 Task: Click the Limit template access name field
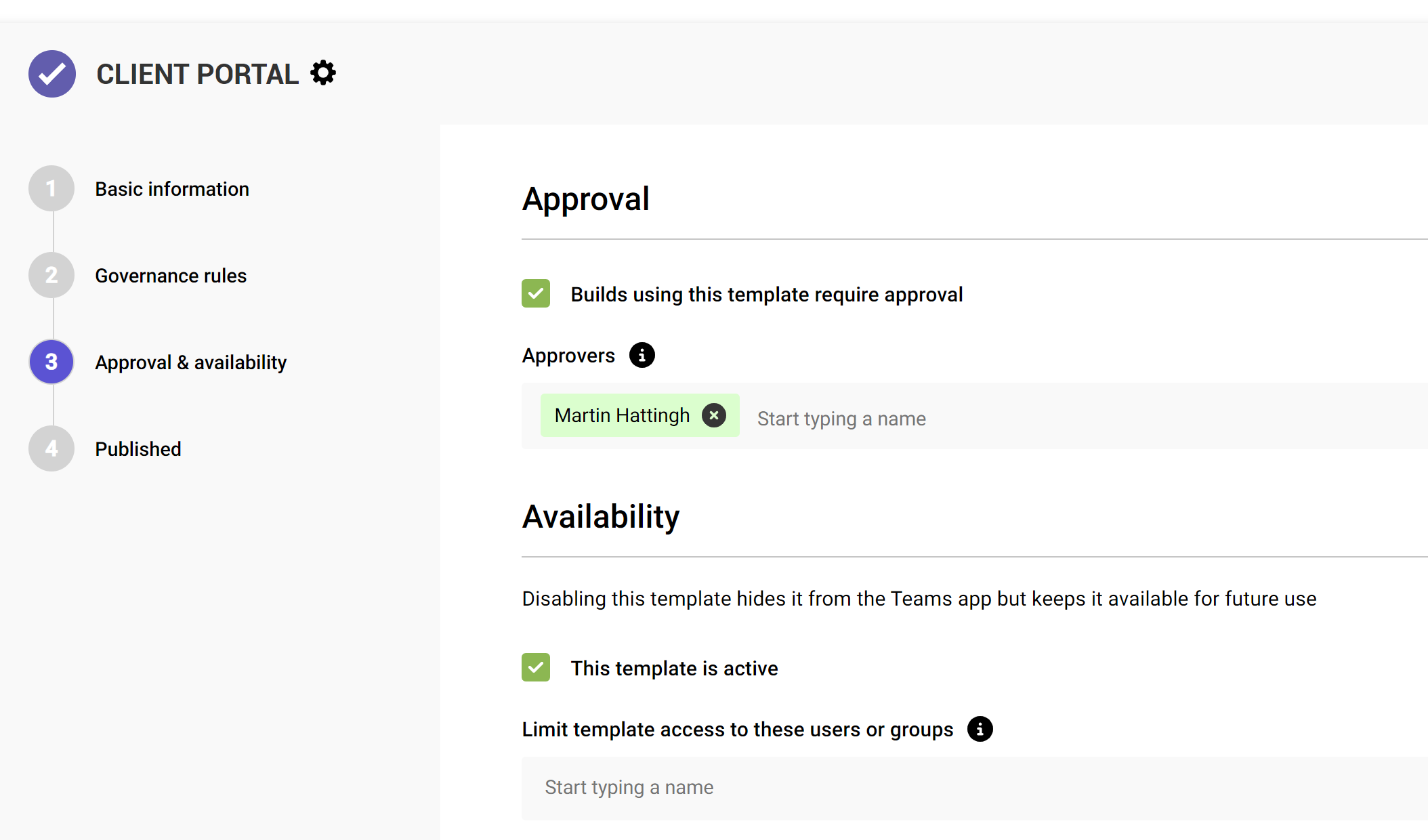(x=975, y=788)
